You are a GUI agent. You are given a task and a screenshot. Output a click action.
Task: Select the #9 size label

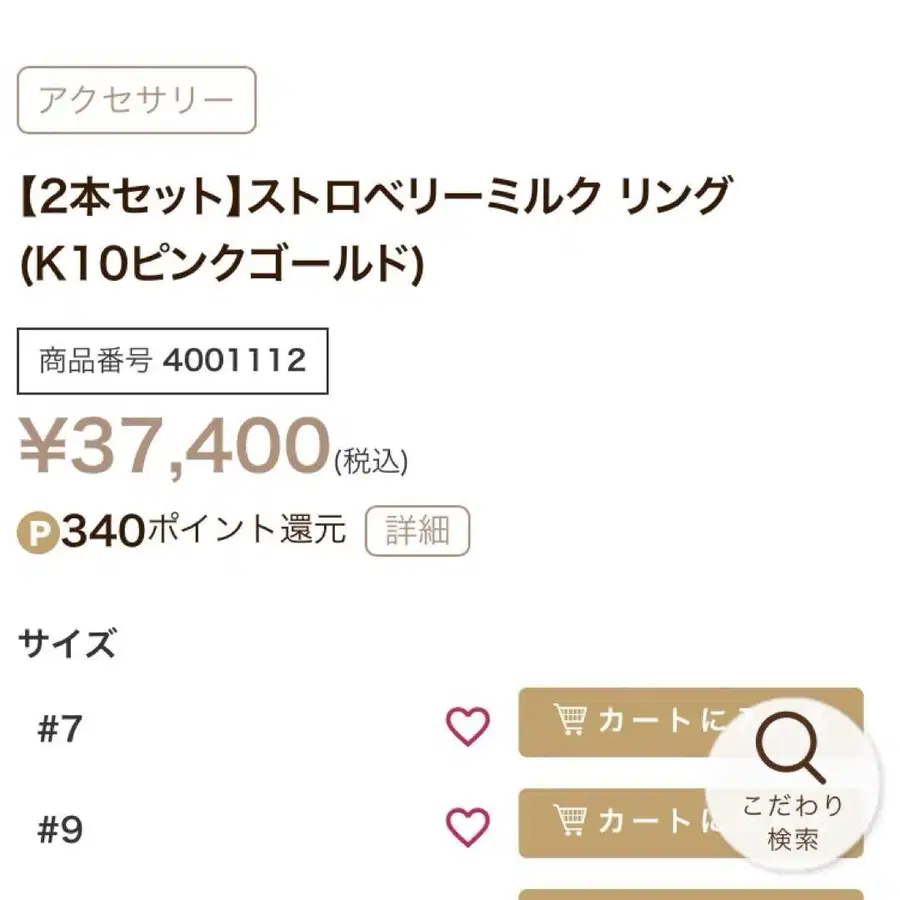(x=60, y=829)
